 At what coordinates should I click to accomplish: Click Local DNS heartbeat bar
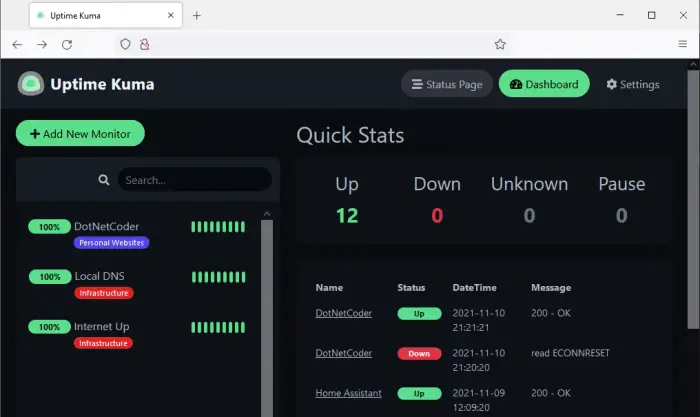click(x=218, y=277)
